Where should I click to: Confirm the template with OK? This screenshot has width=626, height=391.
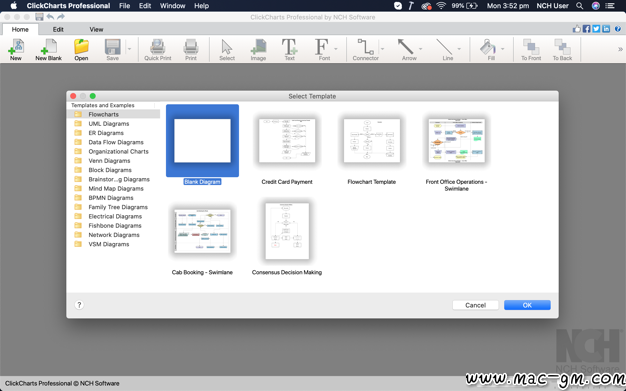pyautogui.click(x=527, y=305)
